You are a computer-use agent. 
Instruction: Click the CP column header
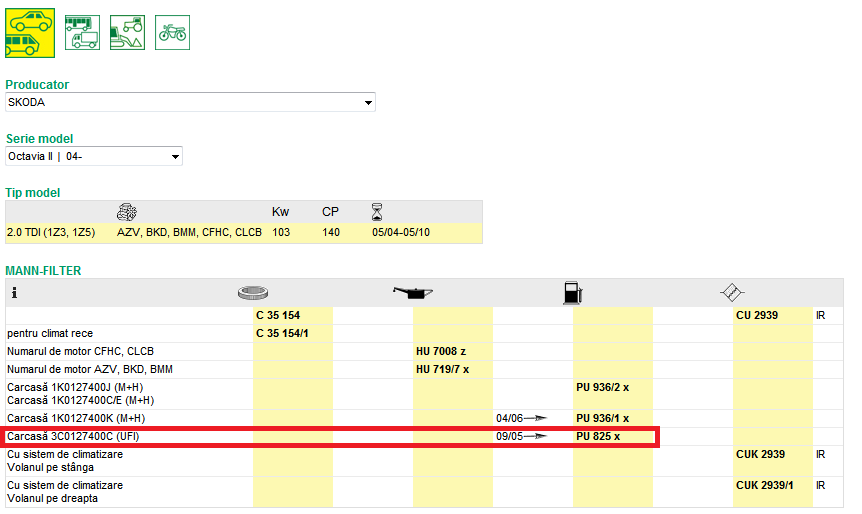(x=330, y=212)
